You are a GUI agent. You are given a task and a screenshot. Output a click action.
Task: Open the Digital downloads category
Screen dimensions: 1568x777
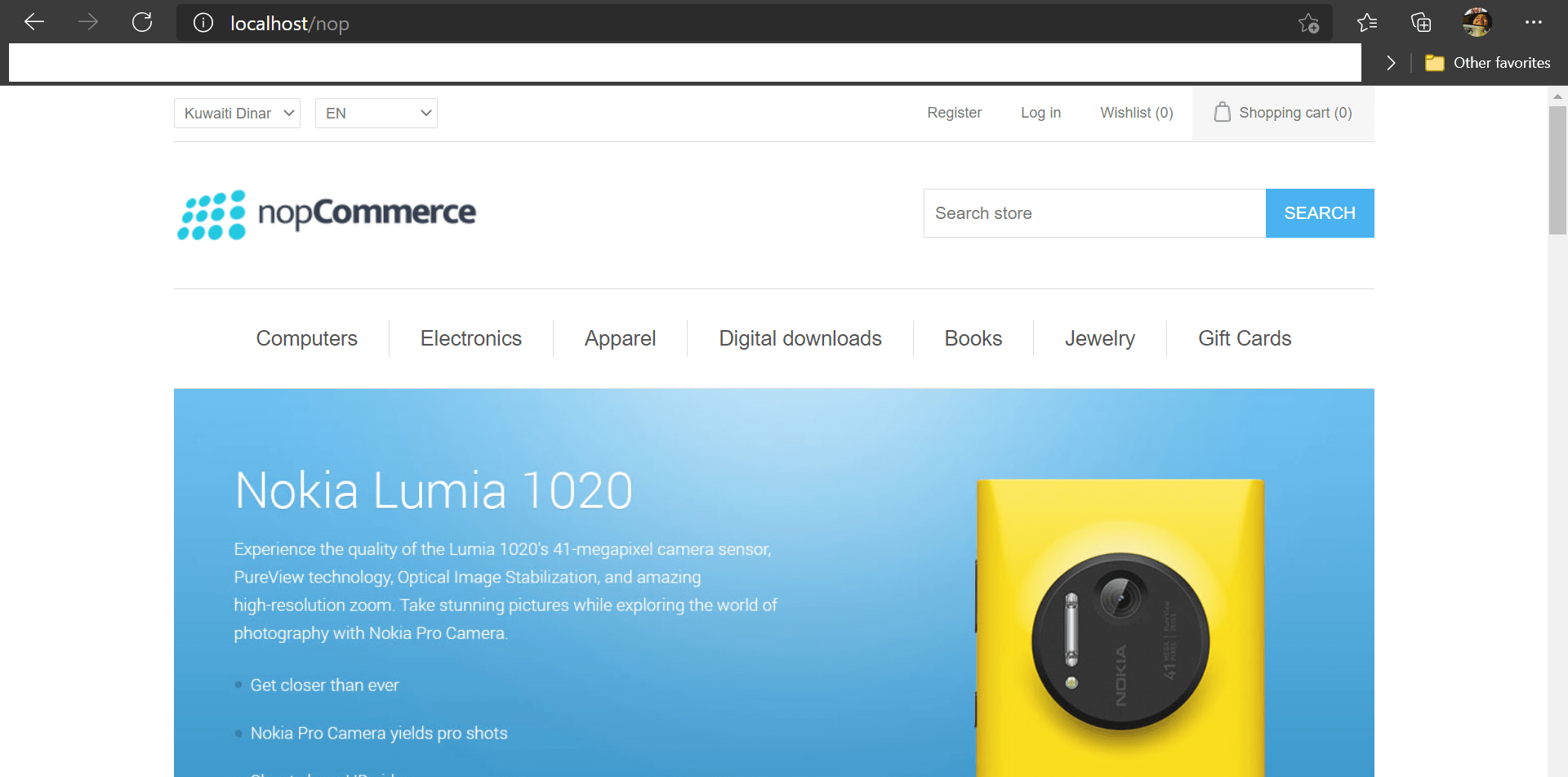click(x=800, y=338)
